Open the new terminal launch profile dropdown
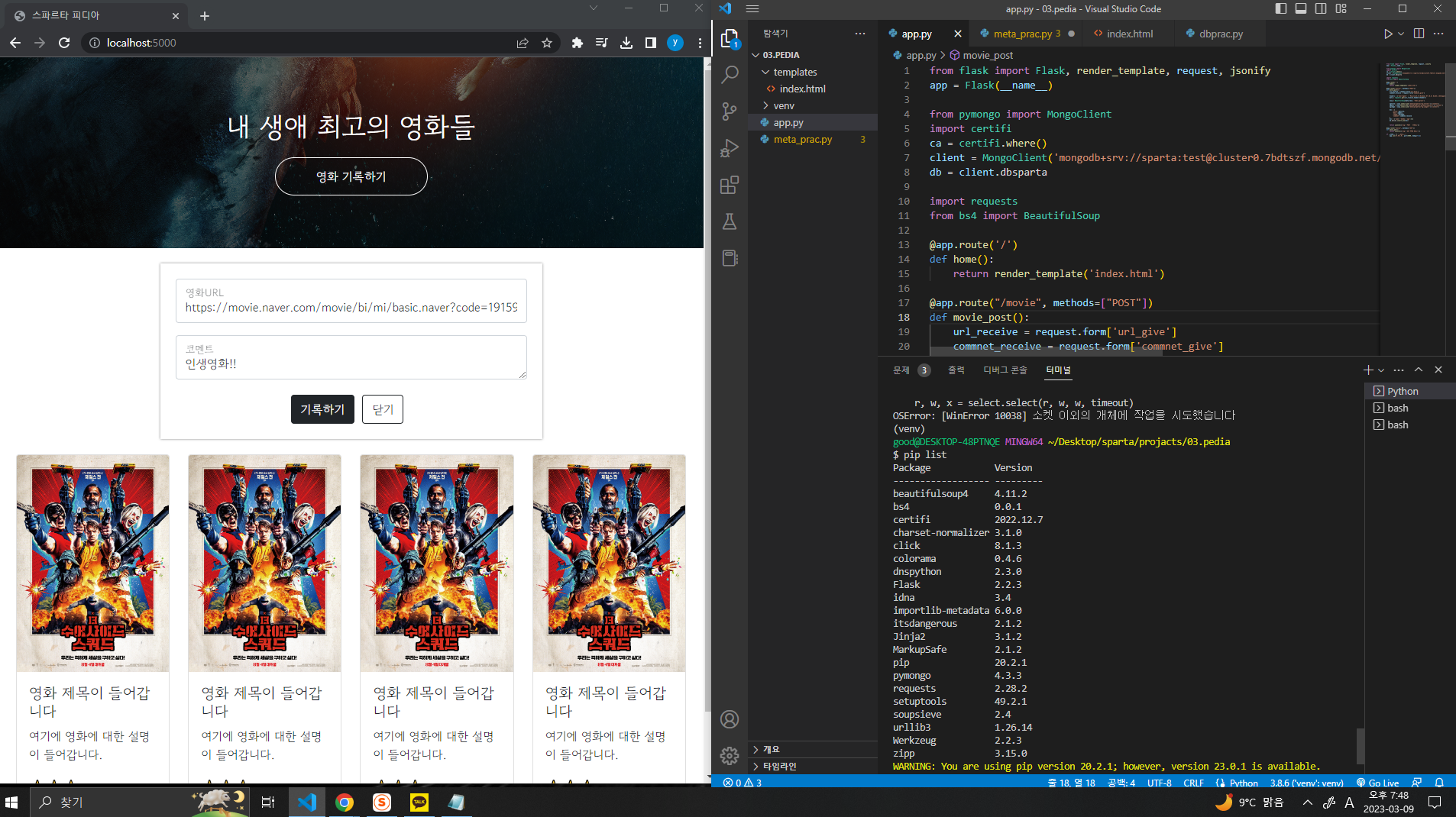 (x=1381, y=370)
